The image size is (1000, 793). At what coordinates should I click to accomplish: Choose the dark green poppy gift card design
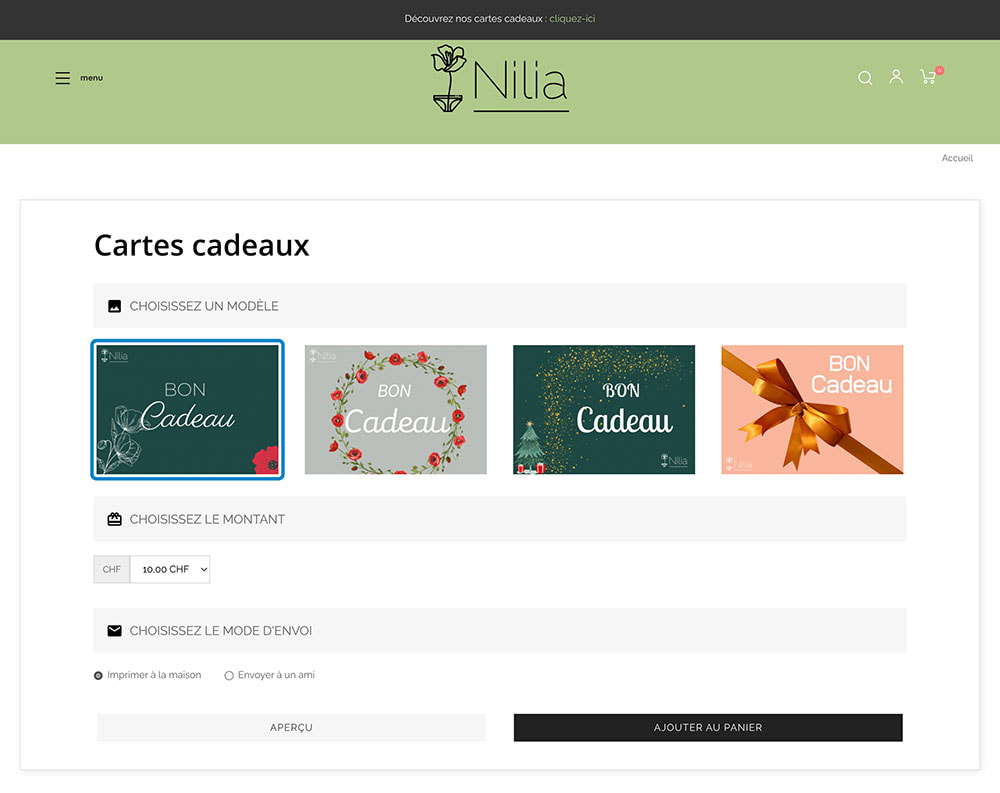coord(187,410)
